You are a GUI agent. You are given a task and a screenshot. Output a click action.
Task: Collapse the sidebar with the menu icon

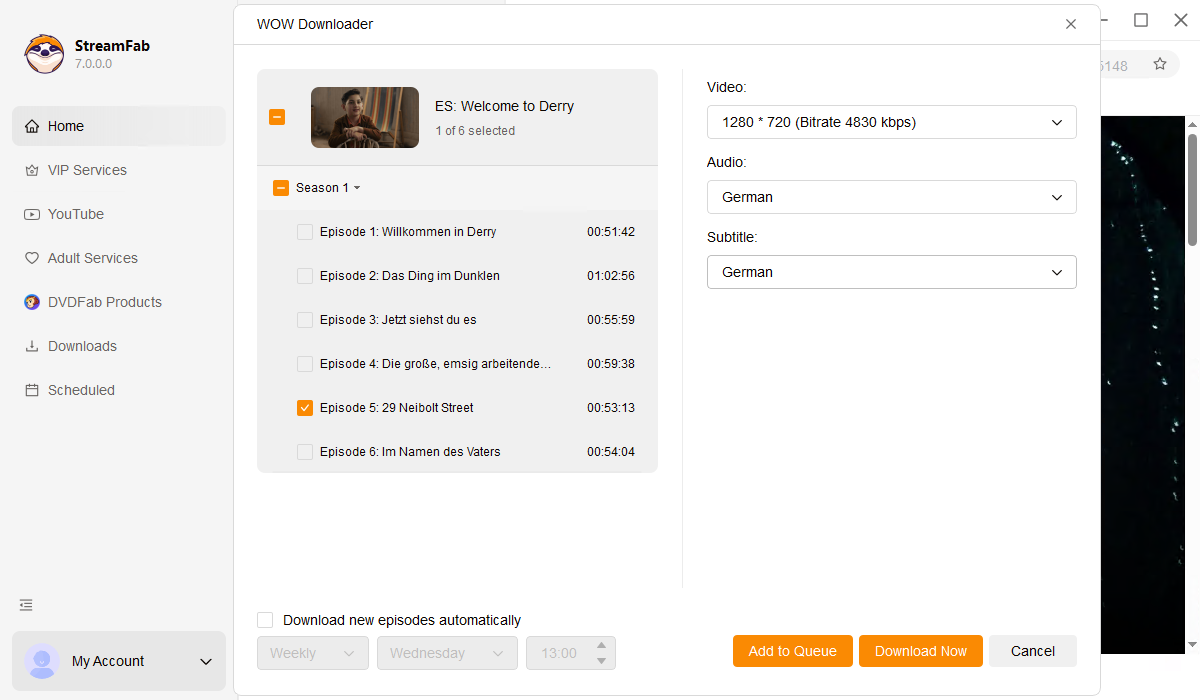point(26,605)
